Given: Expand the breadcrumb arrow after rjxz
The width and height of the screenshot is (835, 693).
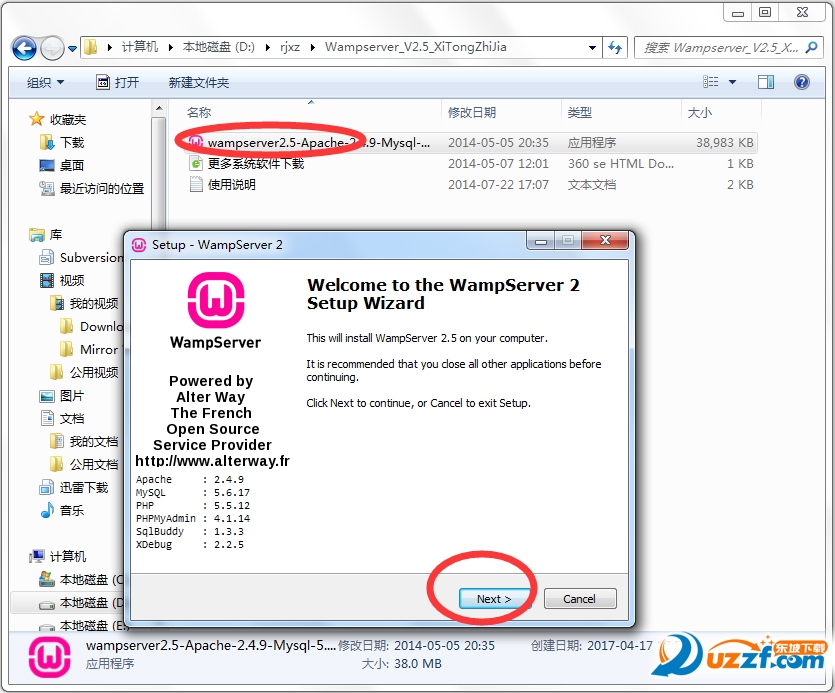Looking at the screenshot, I should pyautogui.click(x=313, y=47).
